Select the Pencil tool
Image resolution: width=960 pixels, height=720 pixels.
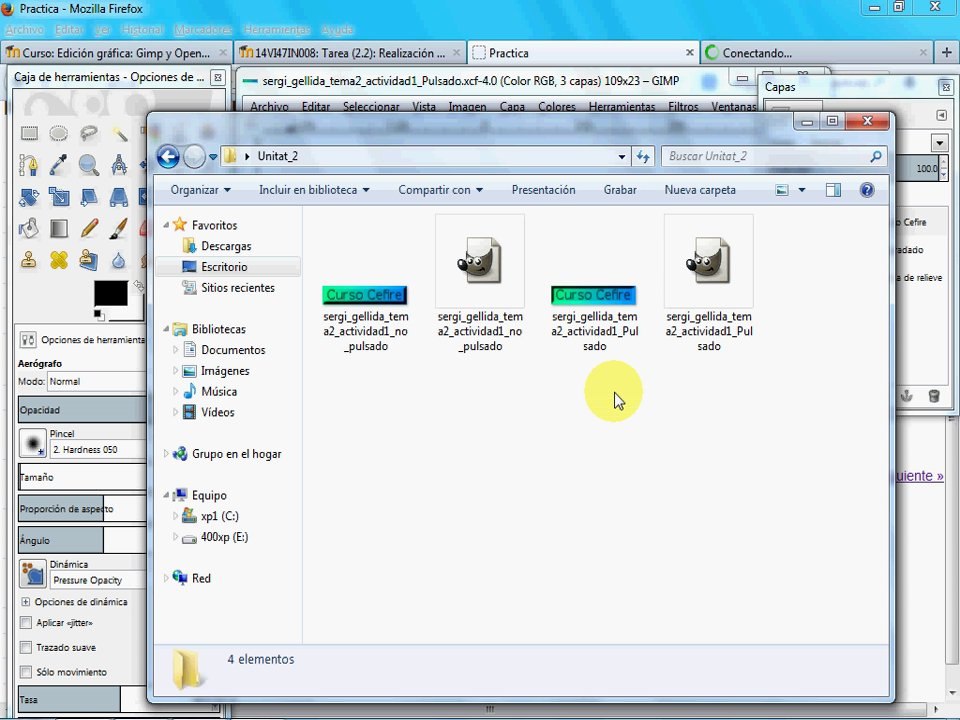[89, 228]
